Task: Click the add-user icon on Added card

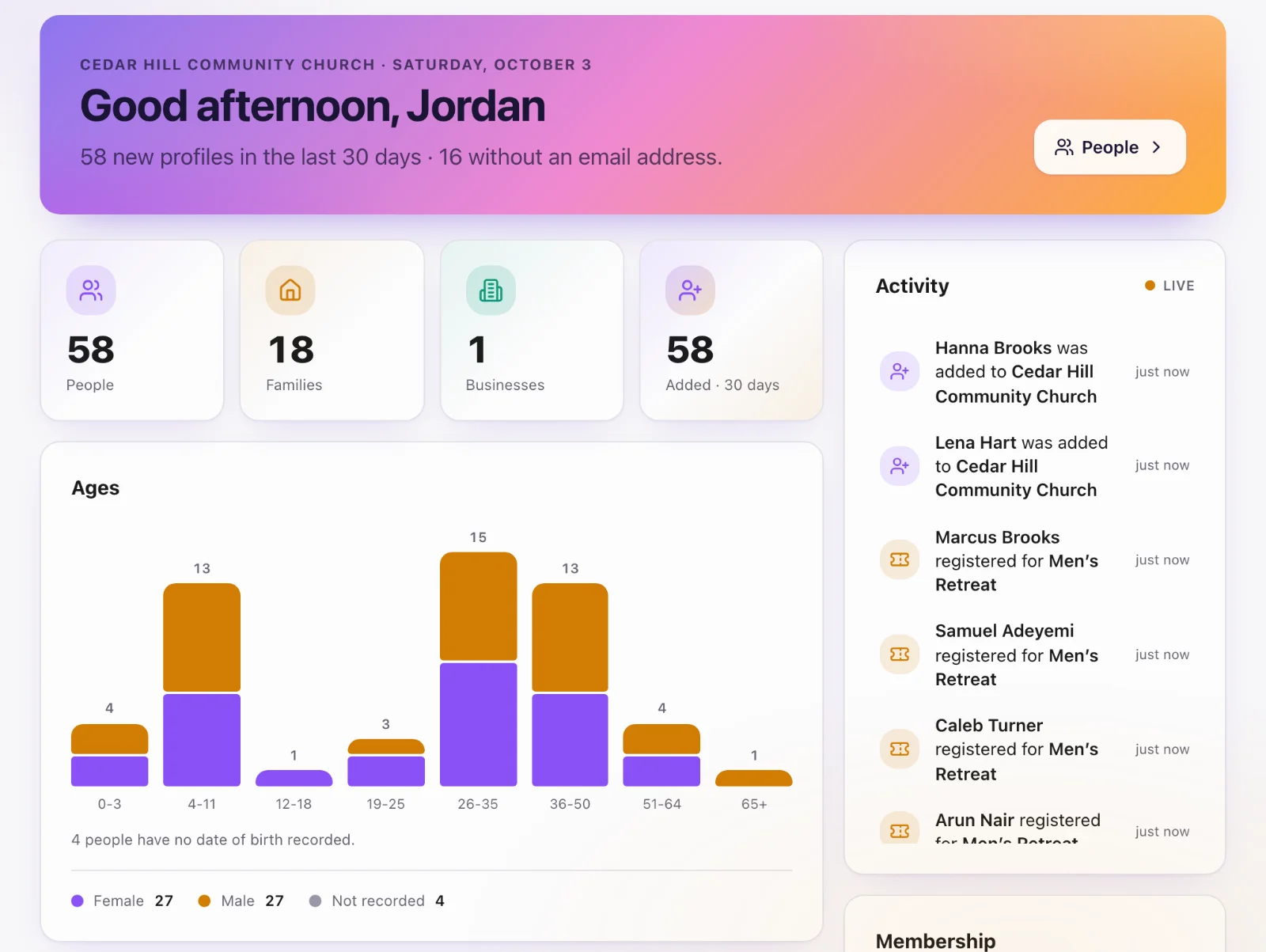Action: [690, 290]
